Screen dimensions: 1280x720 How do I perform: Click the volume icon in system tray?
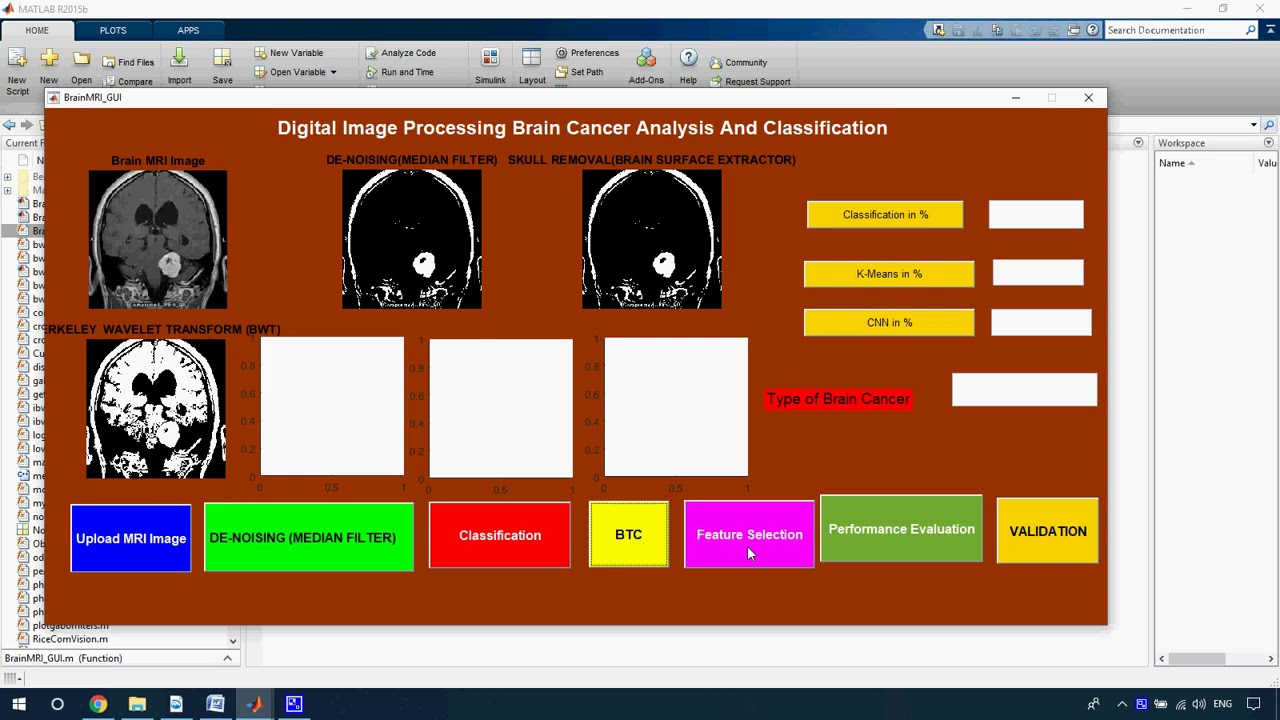tap(1199, 704)
